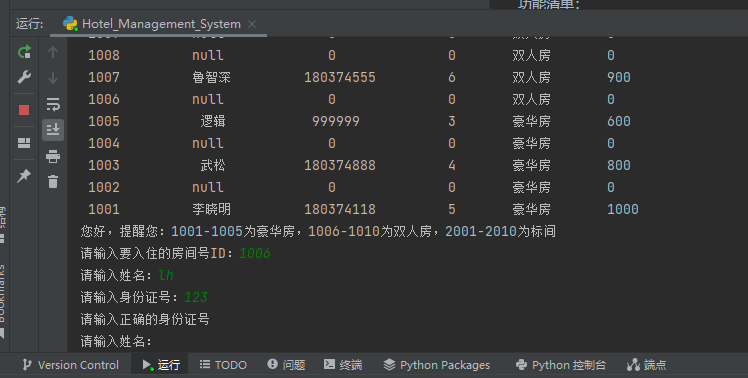Click the guest name 李晓明
The height and width of the screenshot is (378, 748).
tap(211, 209)
